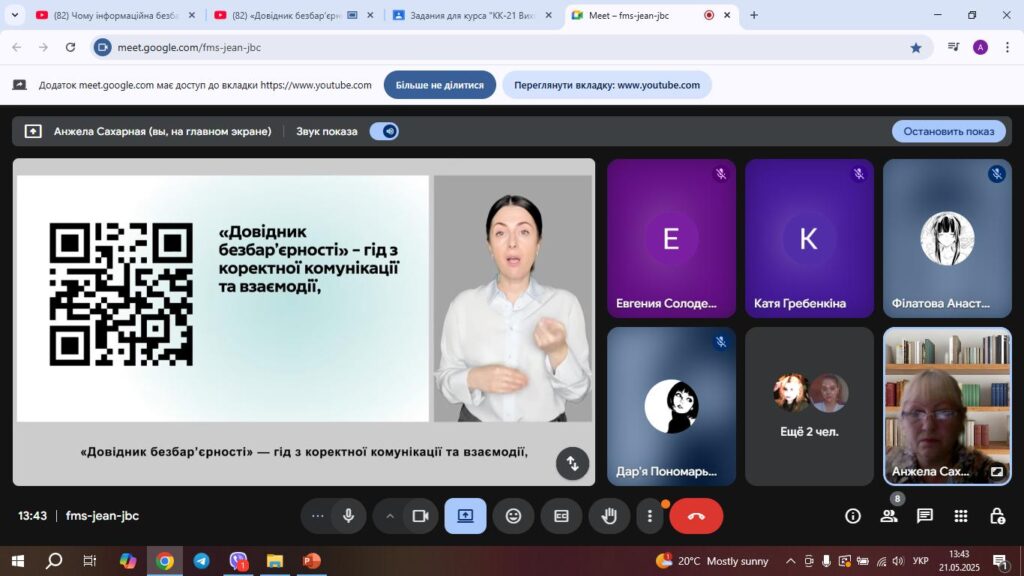
Task: Open clock showing 13:43 21.05.2025
Action: click(x=959, y=561)
